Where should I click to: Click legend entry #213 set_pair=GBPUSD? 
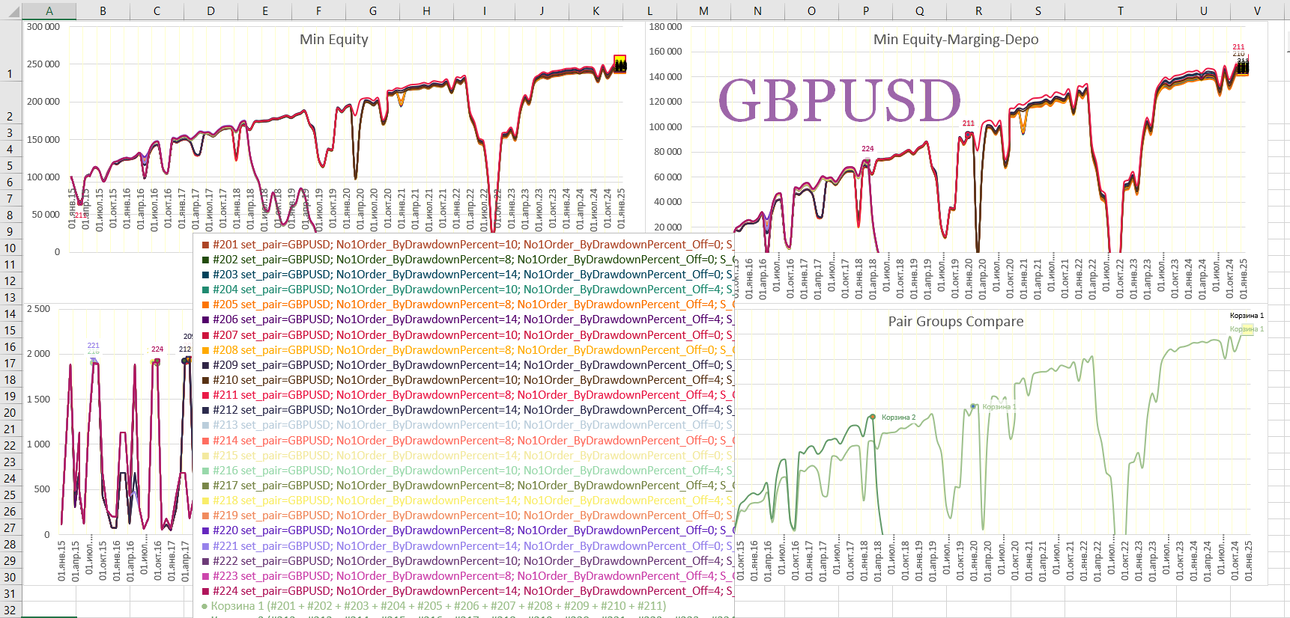point(470,425)
